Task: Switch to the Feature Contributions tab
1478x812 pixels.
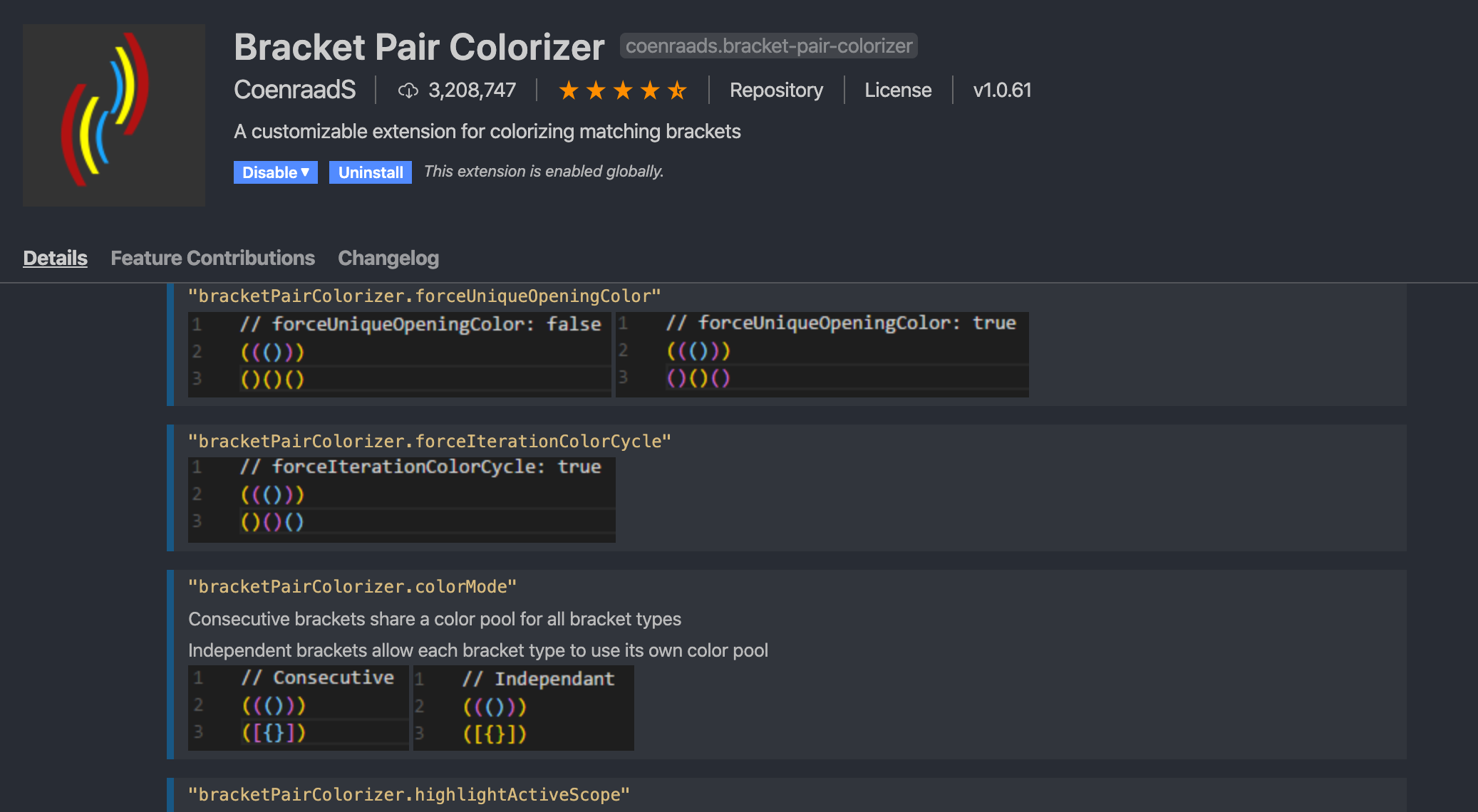Action: pos(212,258)
